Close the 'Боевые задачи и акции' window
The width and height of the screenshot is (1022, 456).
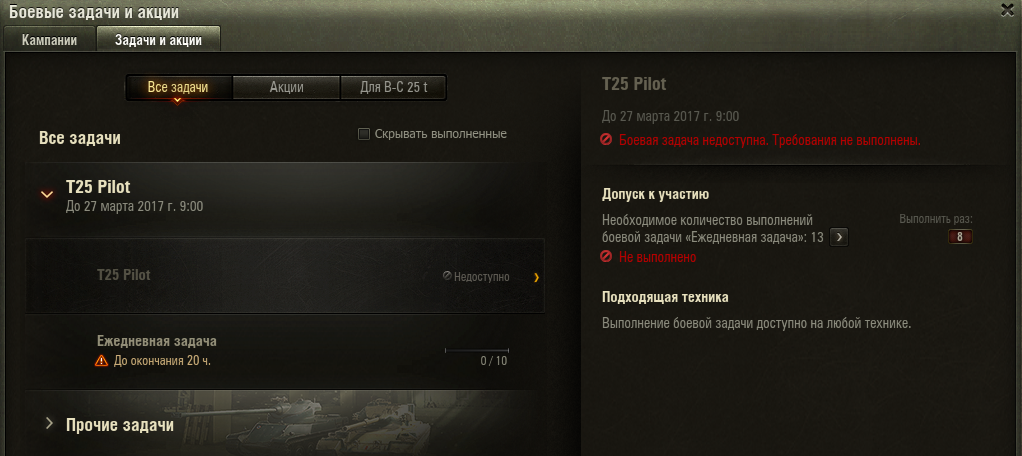tap(1007, 9)
